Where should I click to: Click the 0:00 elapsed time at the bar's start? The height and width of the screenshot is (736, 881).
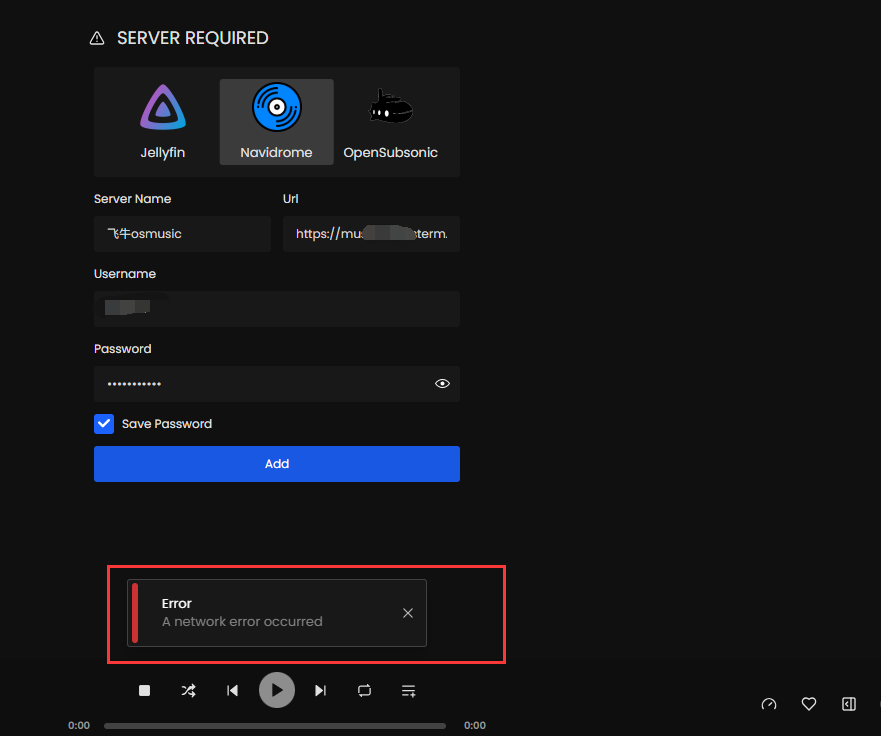(79, 725)
